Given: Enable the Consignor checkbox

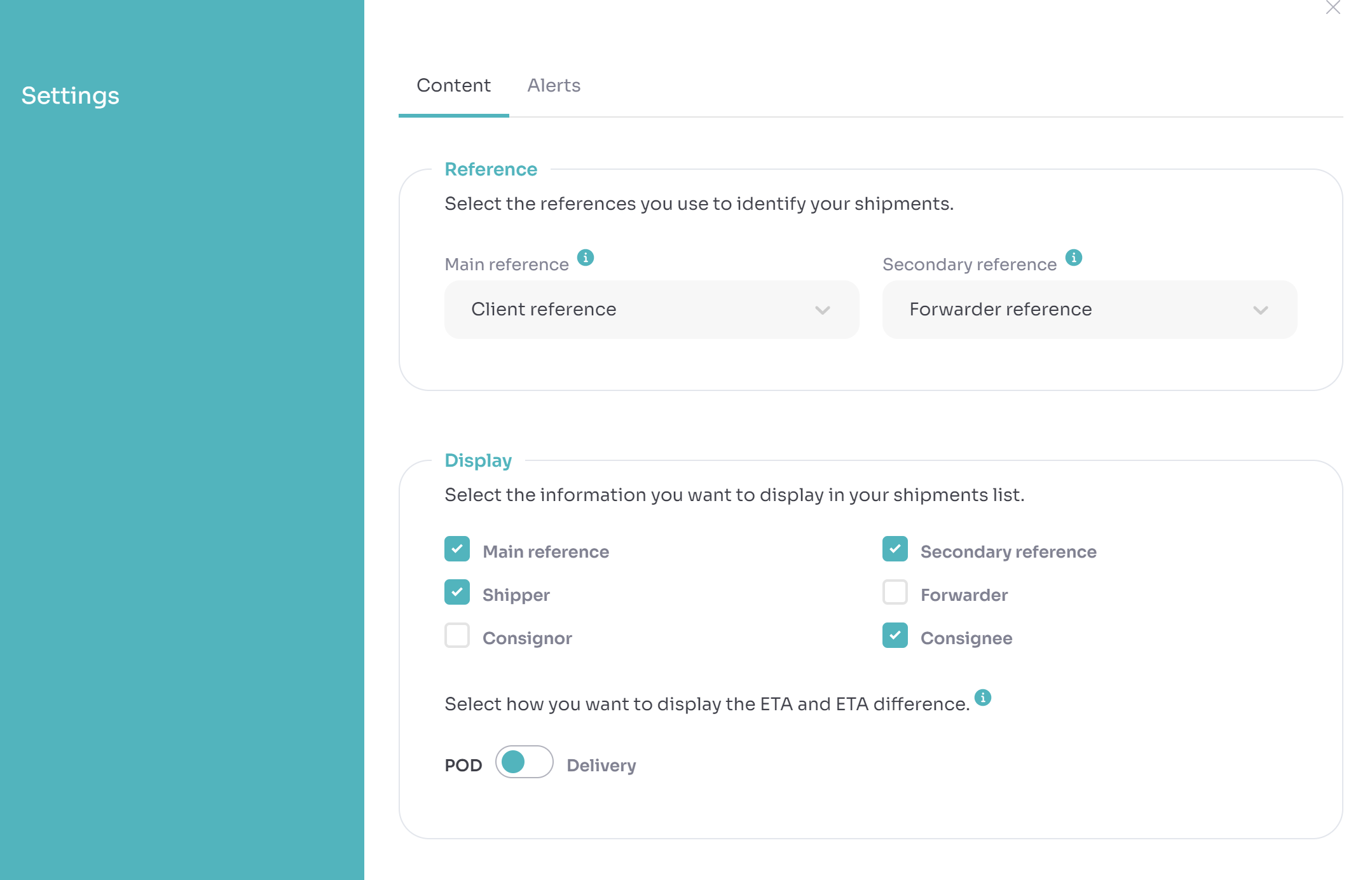Looking at the screenshot, I should [457, 636].
